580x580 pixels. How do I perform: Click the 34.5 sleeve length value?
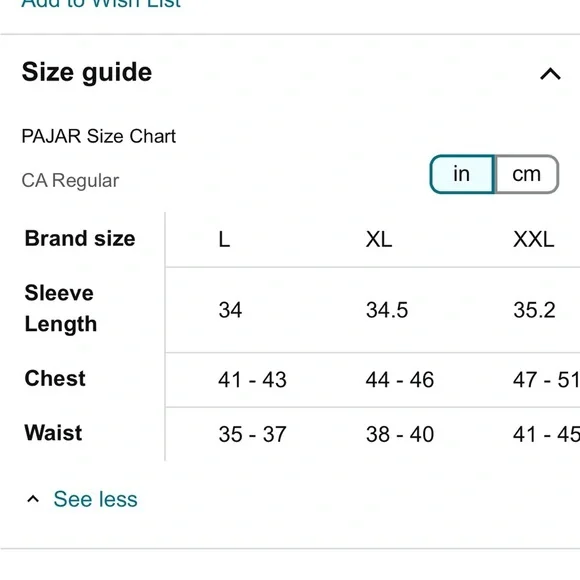click(387, 310)
